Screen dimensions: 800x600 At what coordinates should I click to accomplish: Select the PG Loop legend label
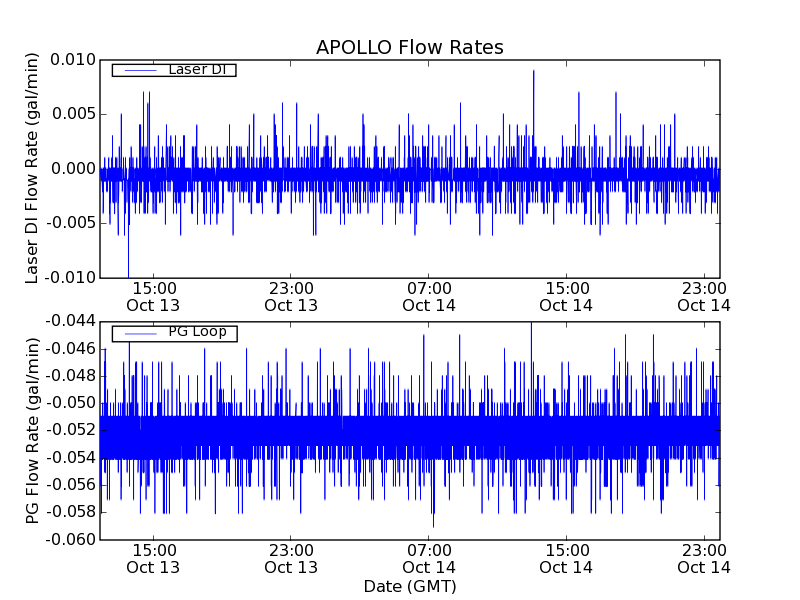point(197,332)
